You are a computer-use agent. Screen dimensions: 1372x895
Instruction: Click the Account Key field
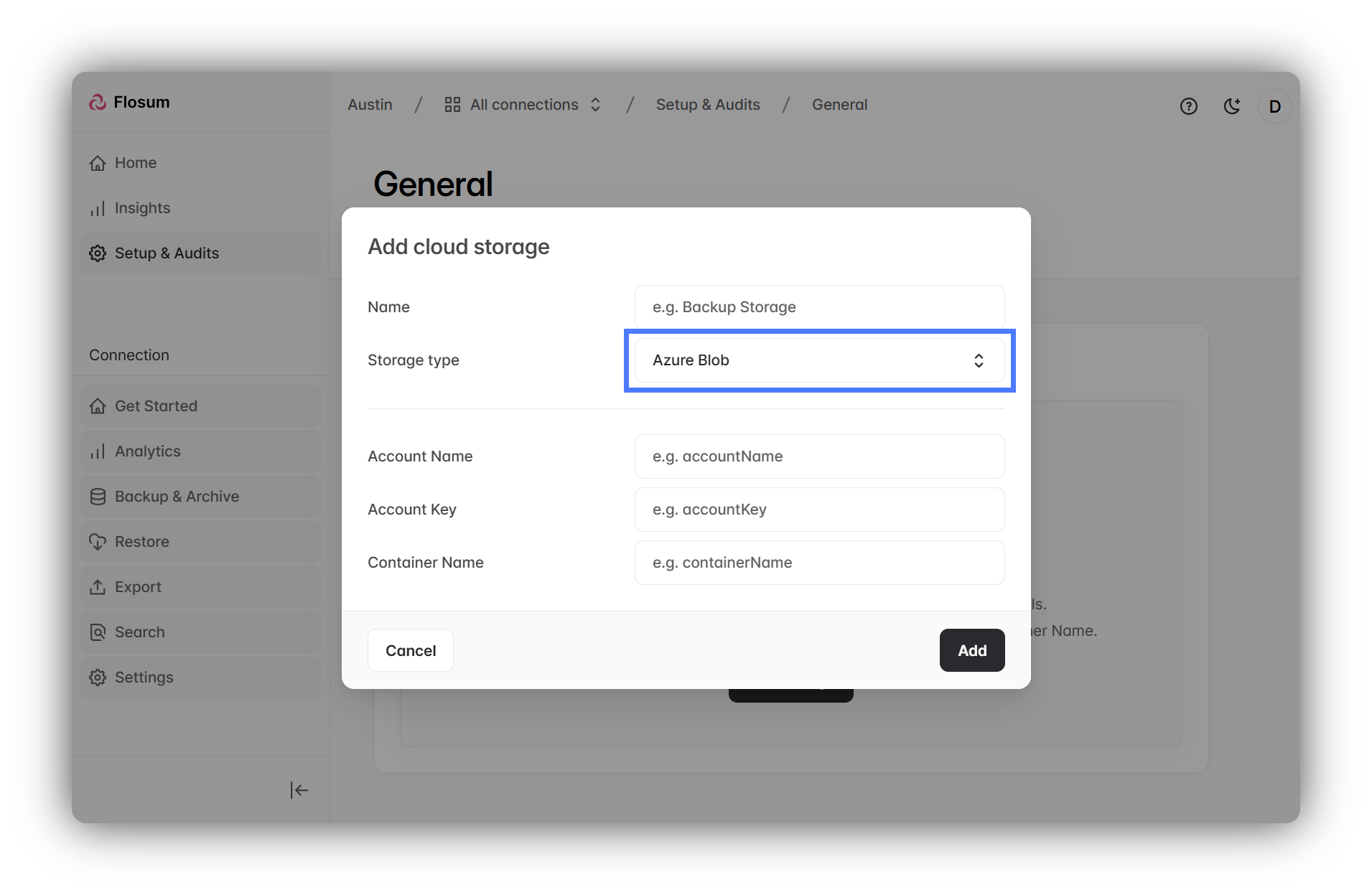[818, 510]
